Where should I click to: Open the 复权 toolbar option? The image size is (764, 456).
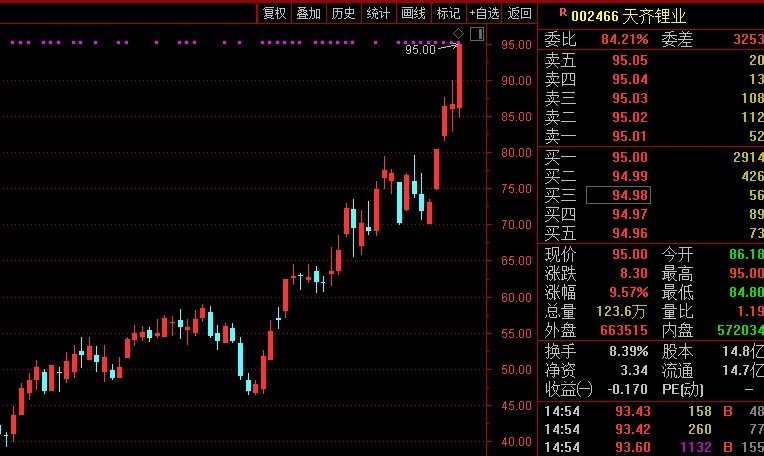click(x=274, y=13)
